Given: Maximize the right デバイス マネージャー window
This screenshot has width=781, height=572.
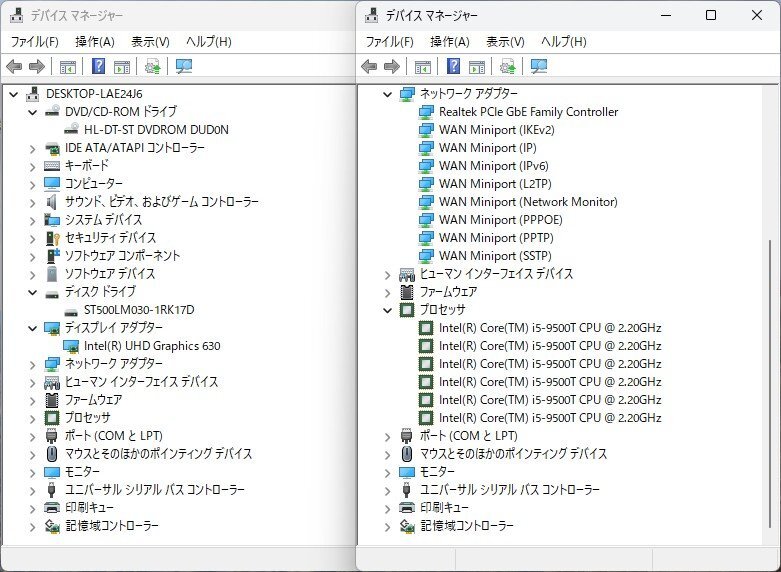Looking at the screenshot, I should (x=711, y=15).
